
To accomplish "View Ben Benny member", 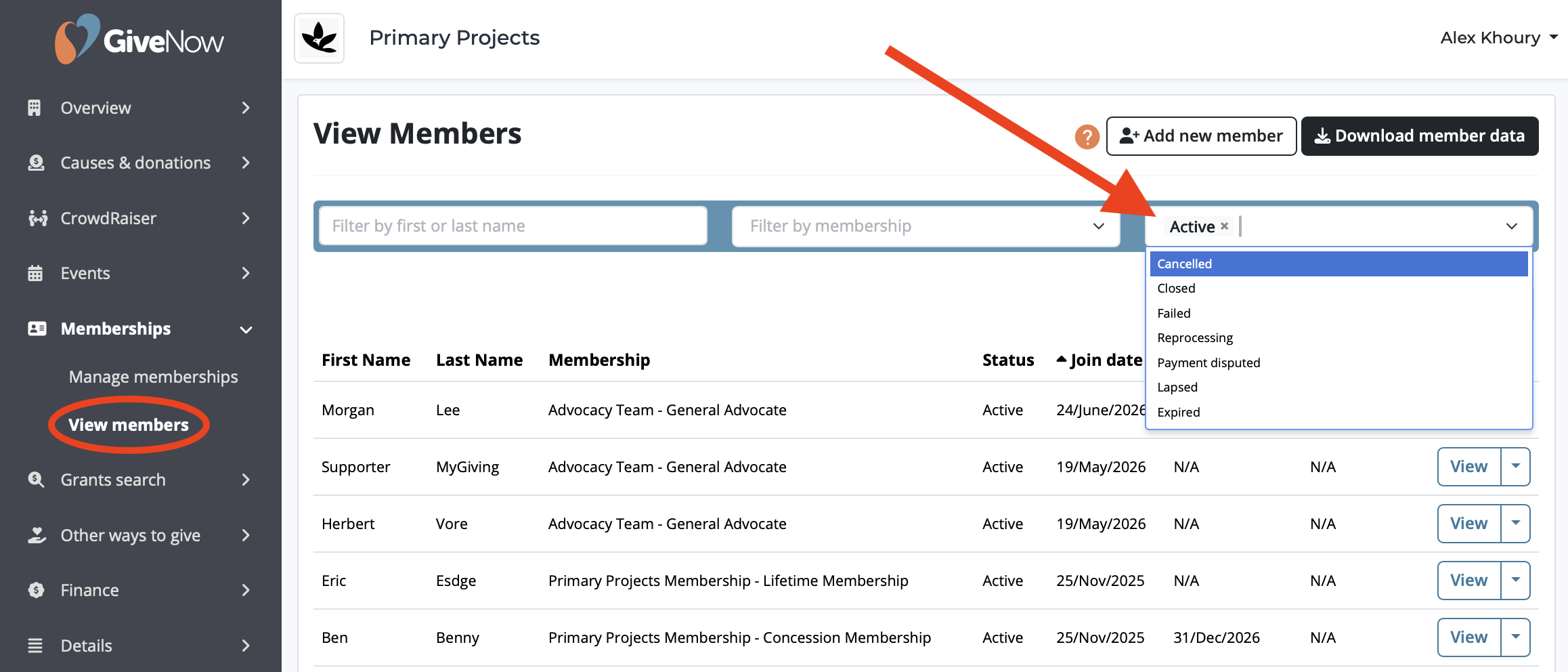I will (1469, 637).
